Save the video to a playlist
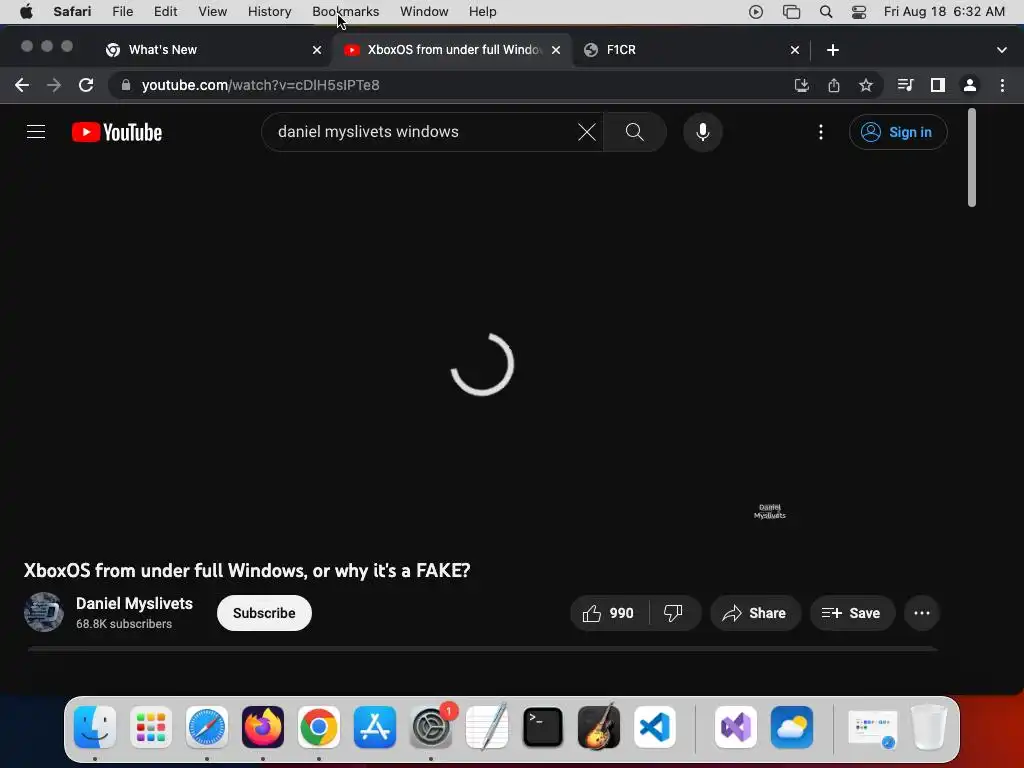 (852, 613)
